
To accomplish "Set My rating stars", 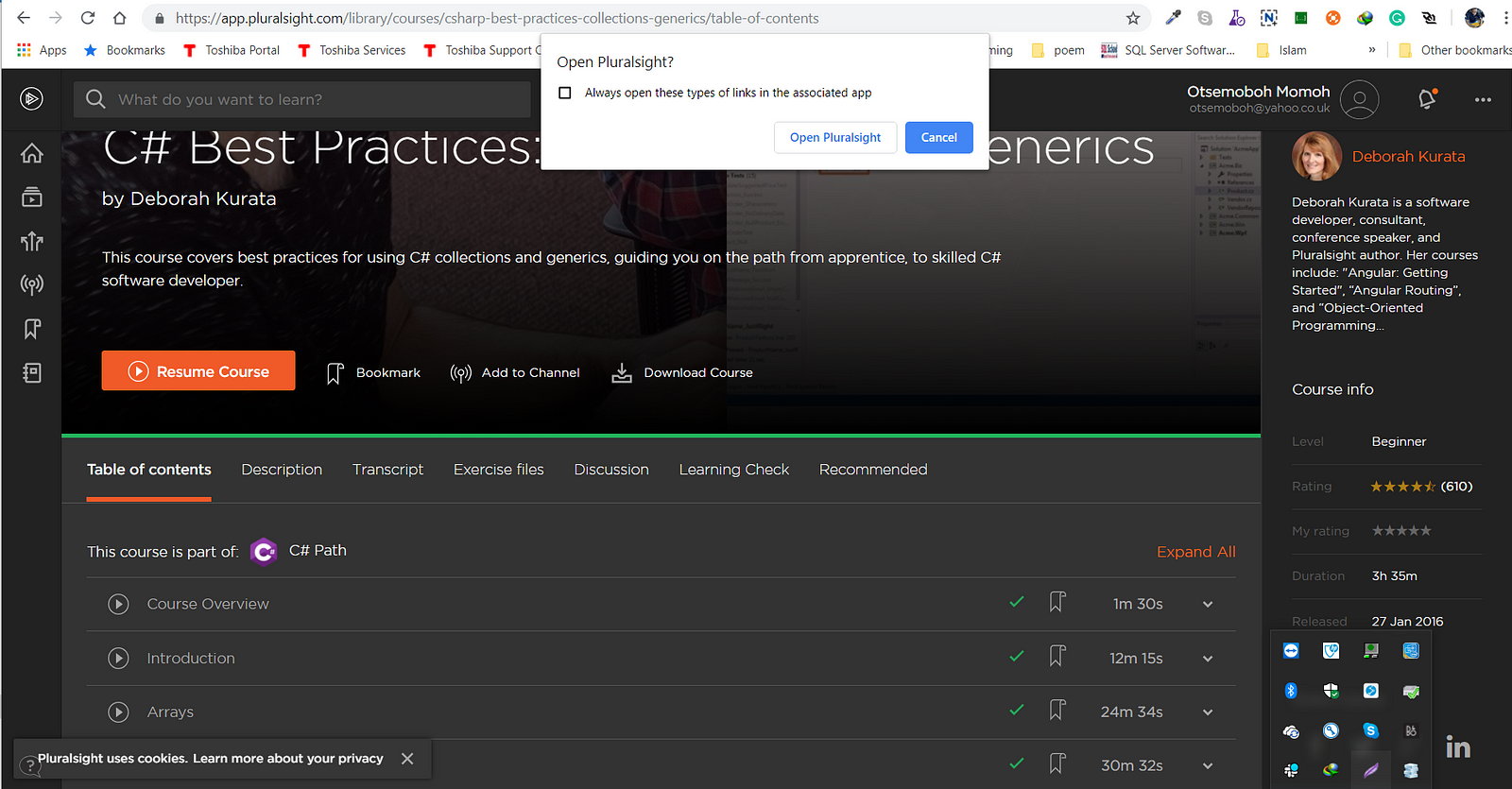I will click(x=1401, y=531).
